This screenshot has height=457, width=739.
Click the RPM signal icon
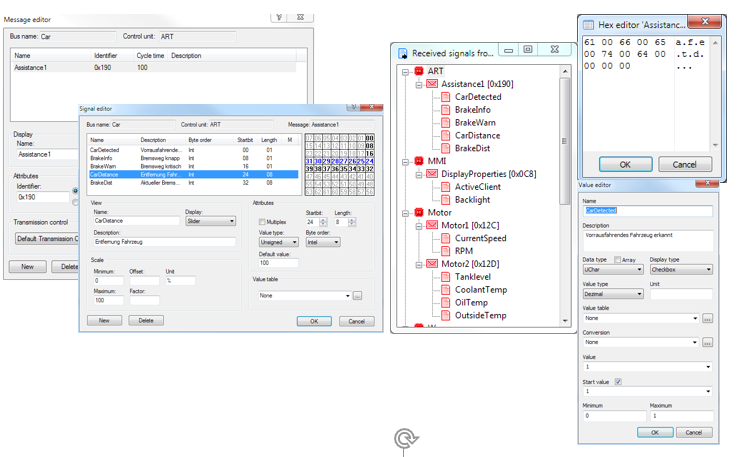pos(446,252)
